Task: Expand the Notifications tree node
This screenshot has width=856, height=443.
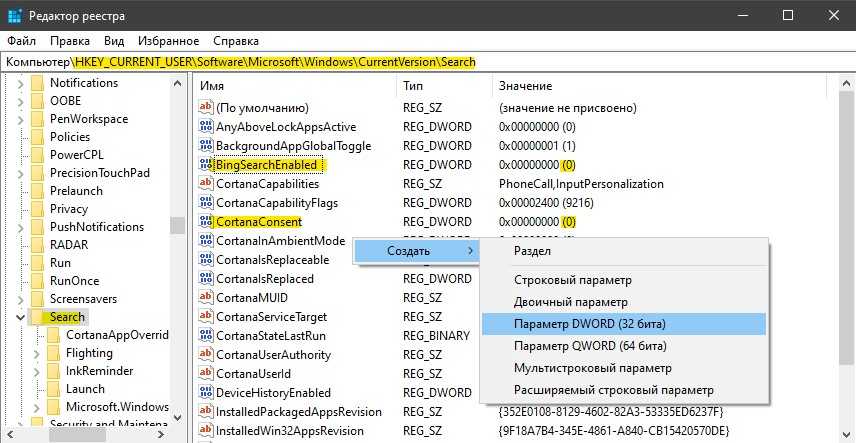Action: pos(20,83)
